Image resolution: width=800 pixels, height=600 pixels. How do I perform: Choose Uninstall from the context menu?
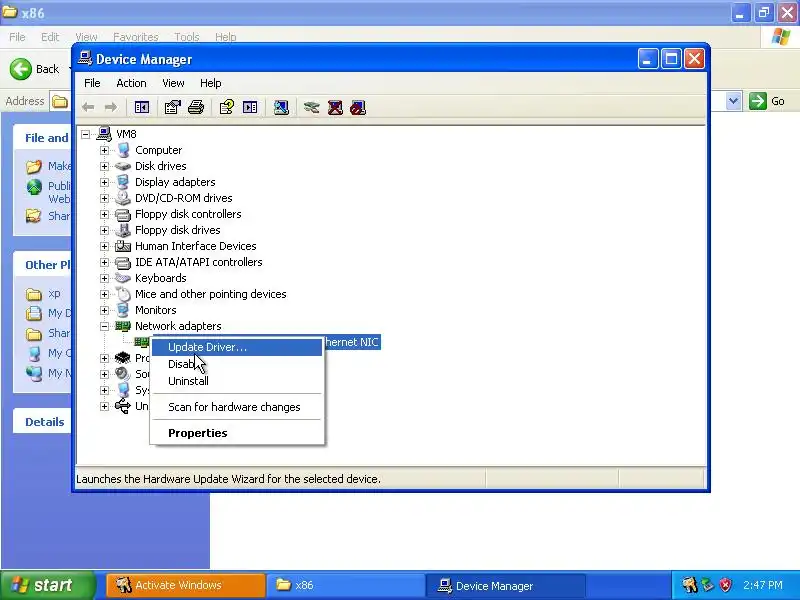237,381
